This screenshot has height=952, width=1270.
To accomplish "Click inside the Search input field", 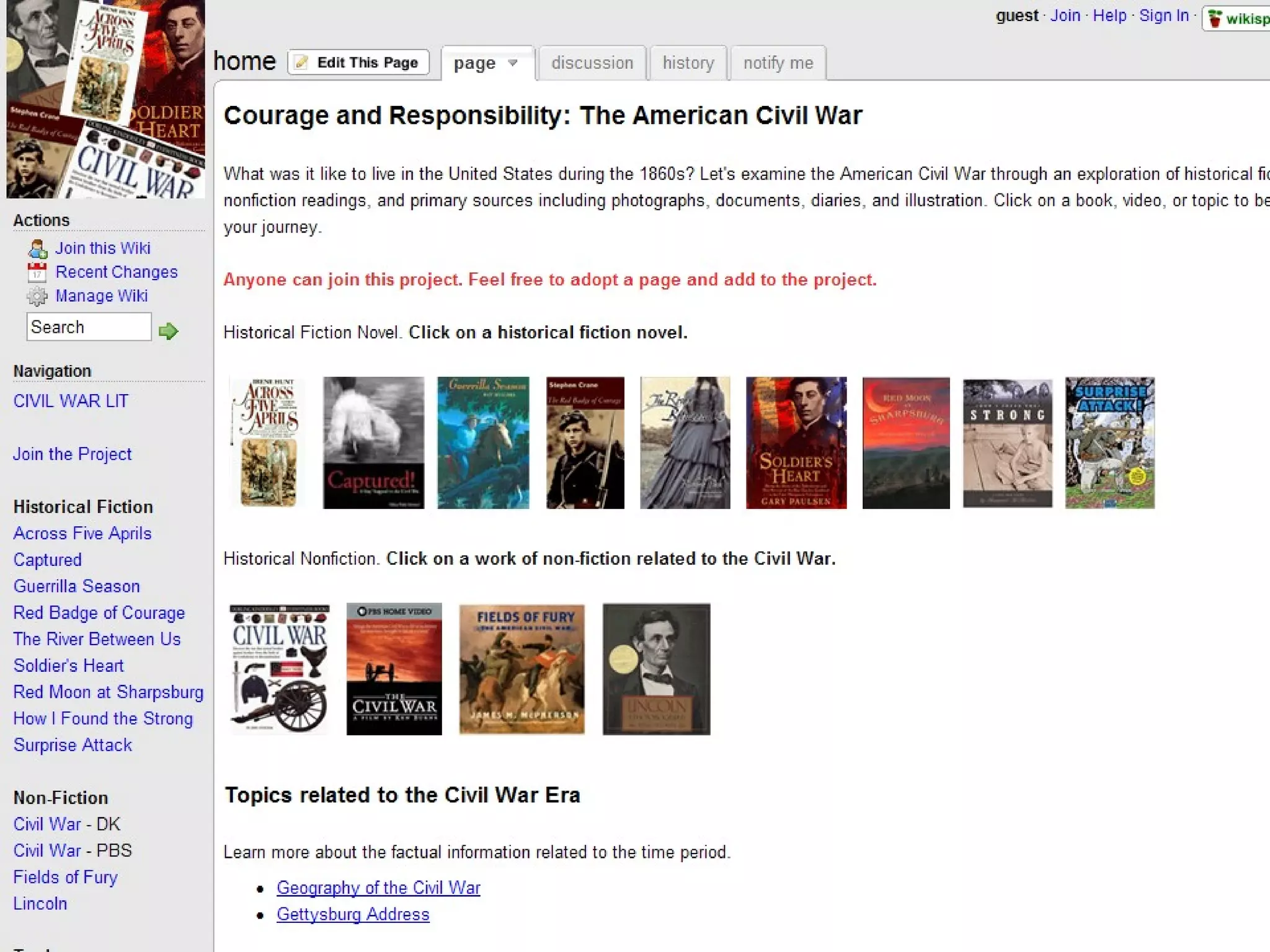I will point(88,327).
